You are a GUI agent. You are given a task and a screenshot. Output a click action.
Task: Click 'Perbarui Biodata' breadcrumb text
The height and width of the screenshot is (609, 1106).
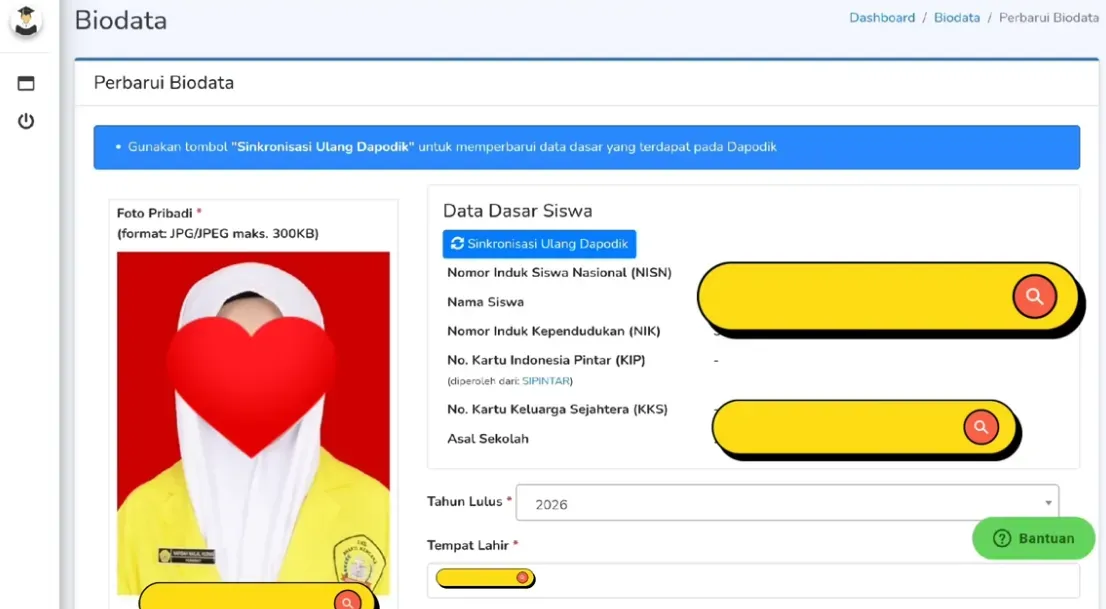(x=1048, y=18)
